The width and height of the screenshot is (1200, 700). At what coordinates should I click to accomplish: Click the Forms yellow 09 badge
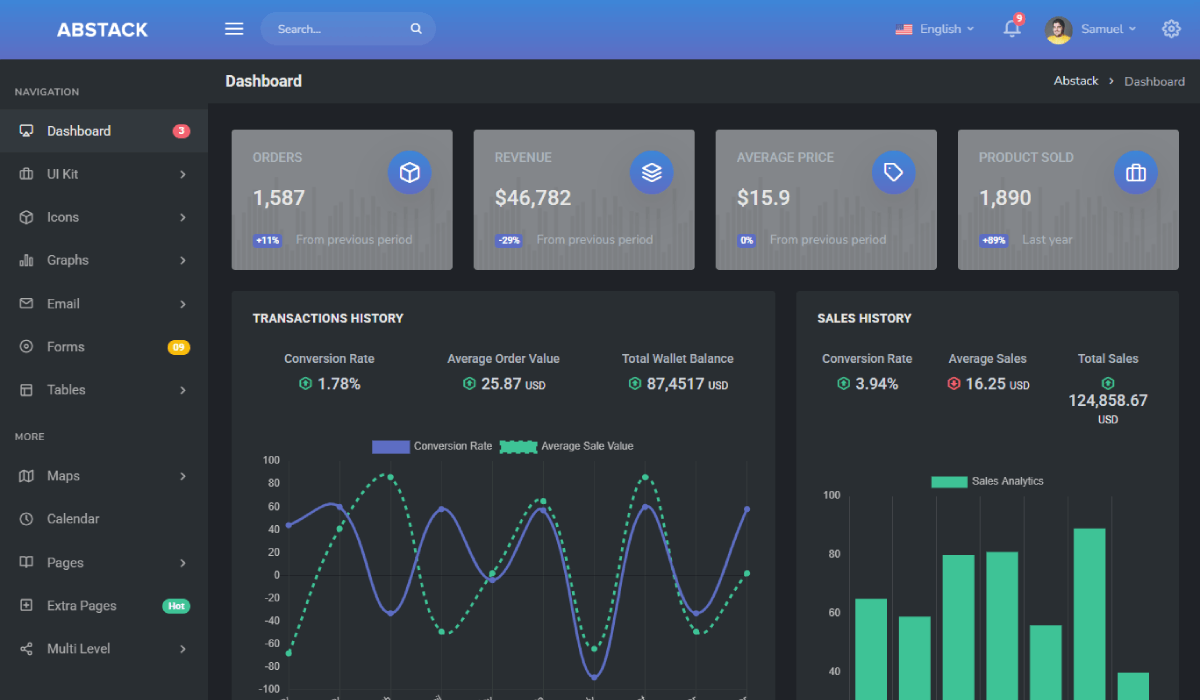coord(179,347)
